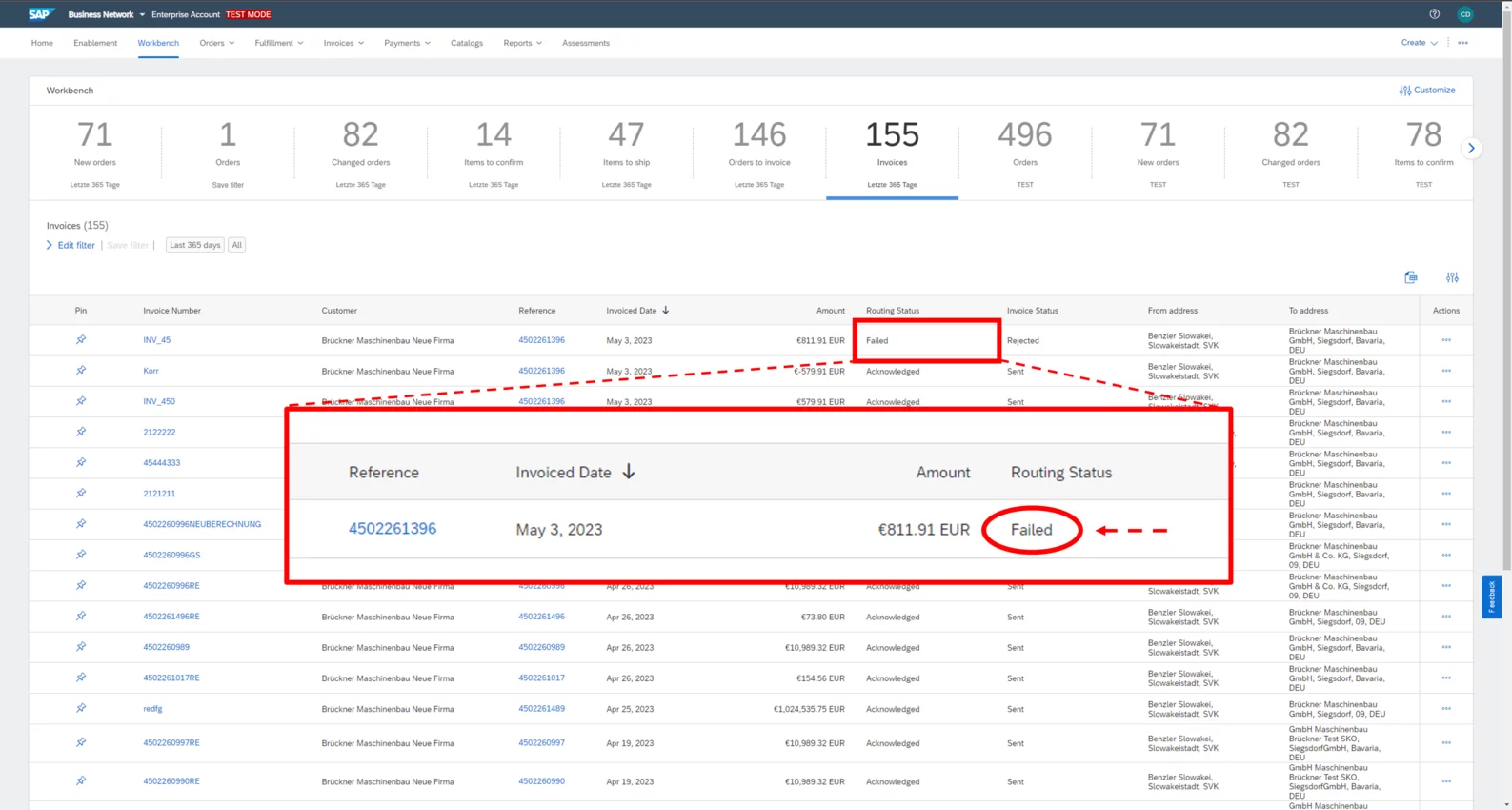Pin the INV_45 invoice row
This screenshot has height=810, width=1512.
[x=81, y=340]
